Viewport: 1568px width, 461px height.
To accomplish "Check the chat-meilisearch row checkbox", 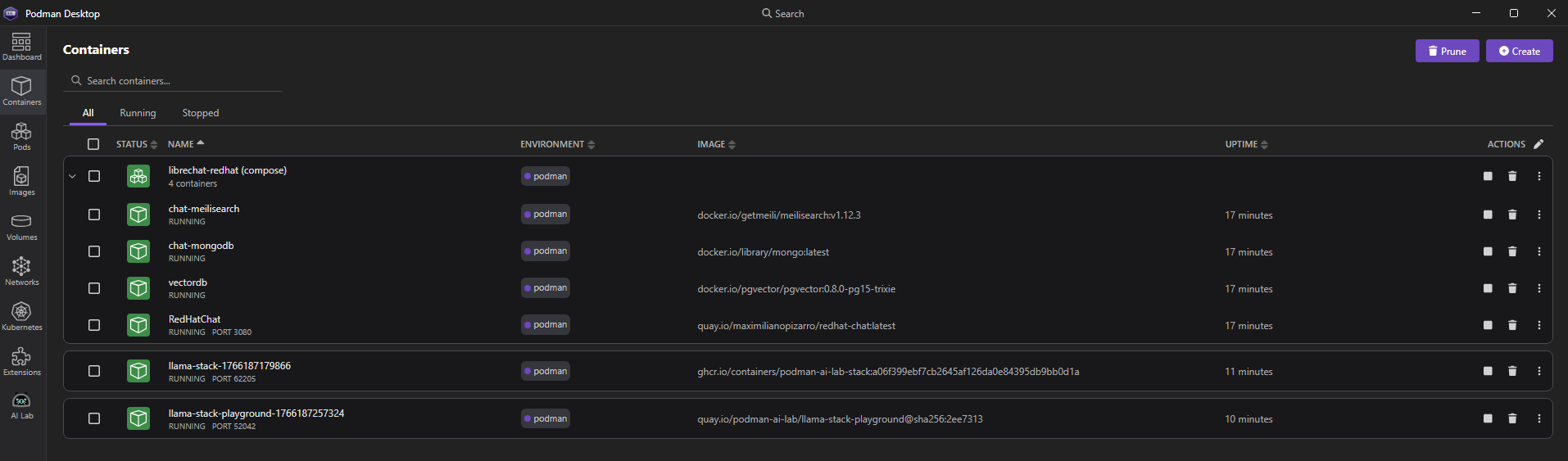I will [x=94, y=215].
